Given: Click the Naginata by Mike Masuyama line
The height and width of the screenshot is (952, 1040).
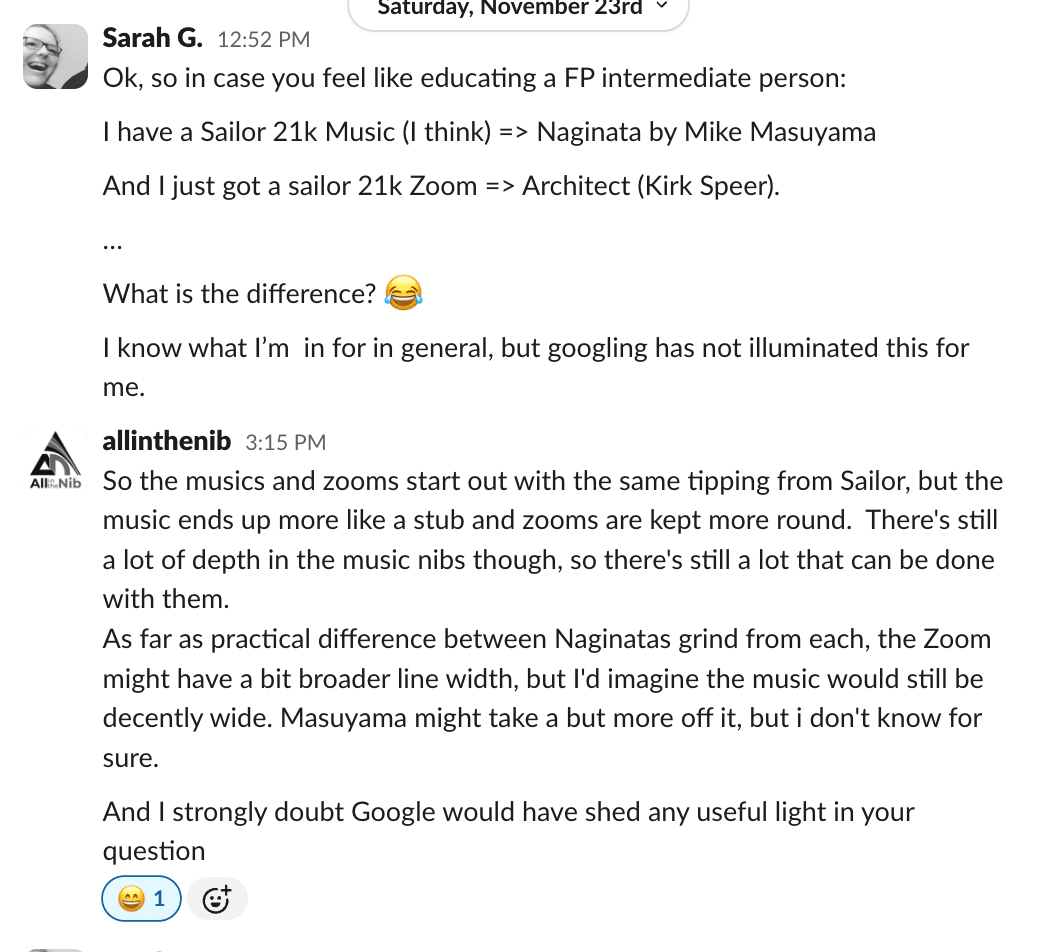Looking at the screenshot, I should [489, 131].
